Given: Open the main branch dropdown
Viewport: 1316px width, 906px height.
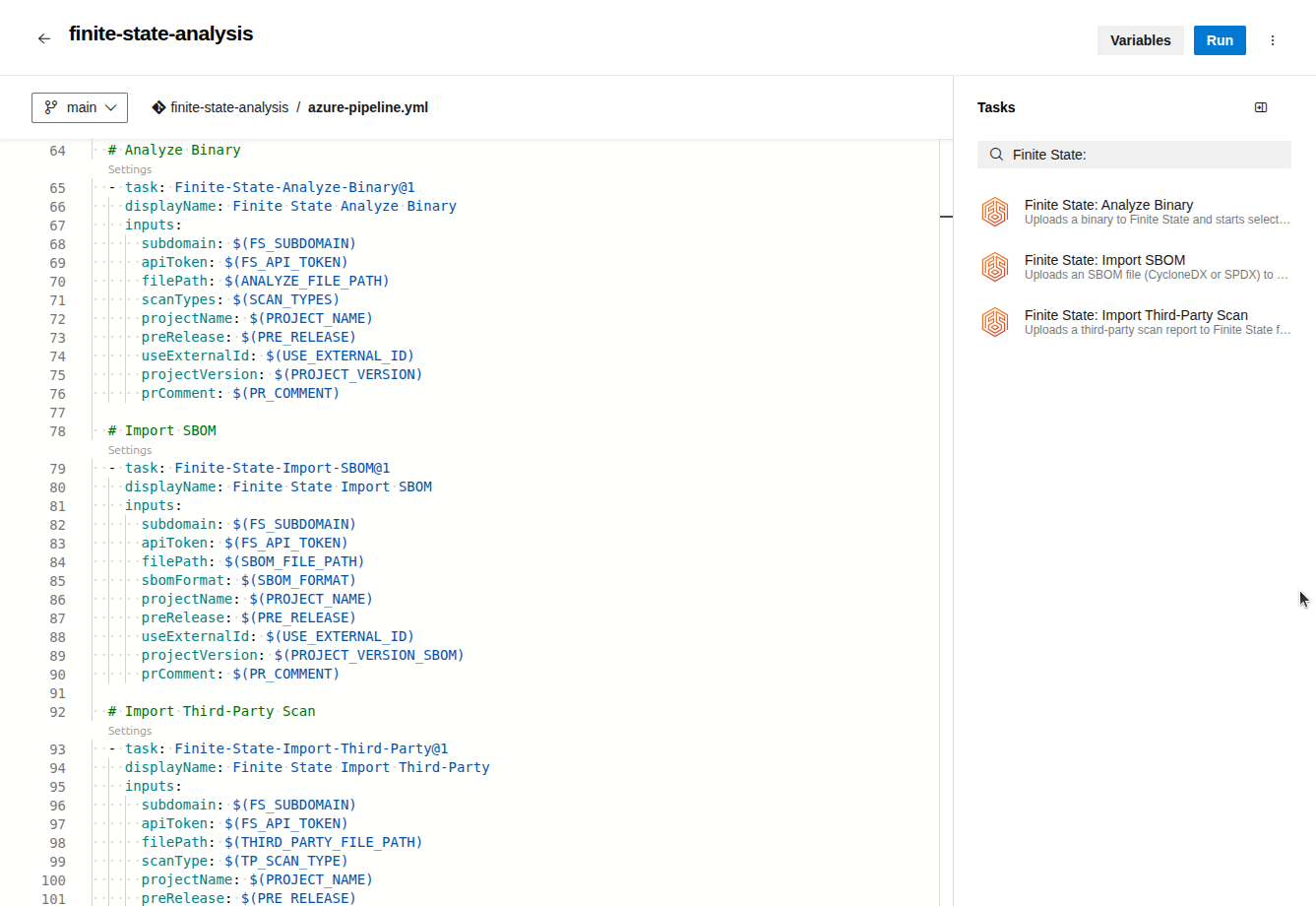Looking at the screenshot, I should (x=80, y=107).
